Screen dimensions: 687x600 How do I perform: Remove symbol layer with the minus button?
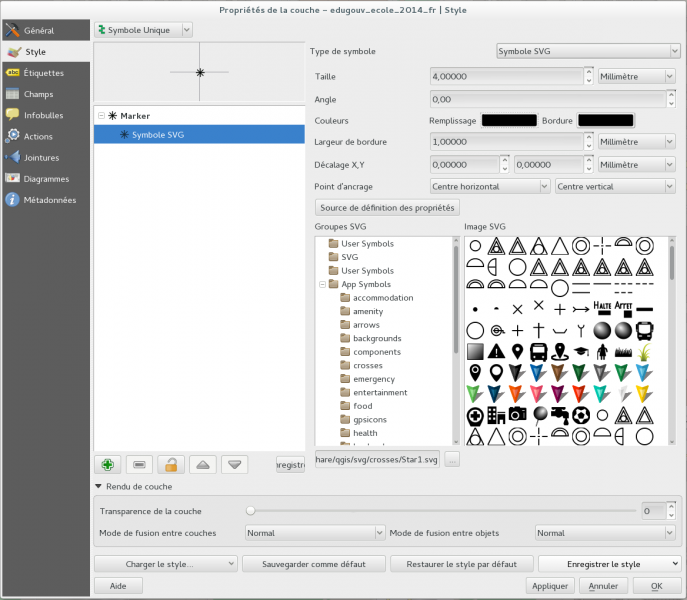pos(139,464)
